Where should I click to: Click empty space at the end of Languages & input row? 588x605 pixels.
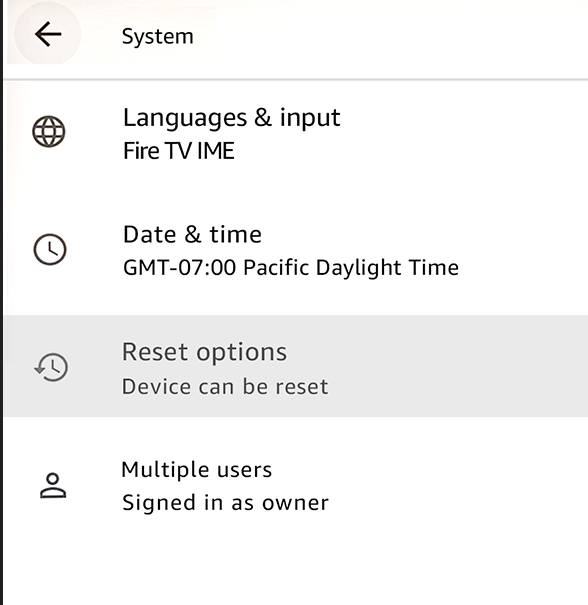463,134
